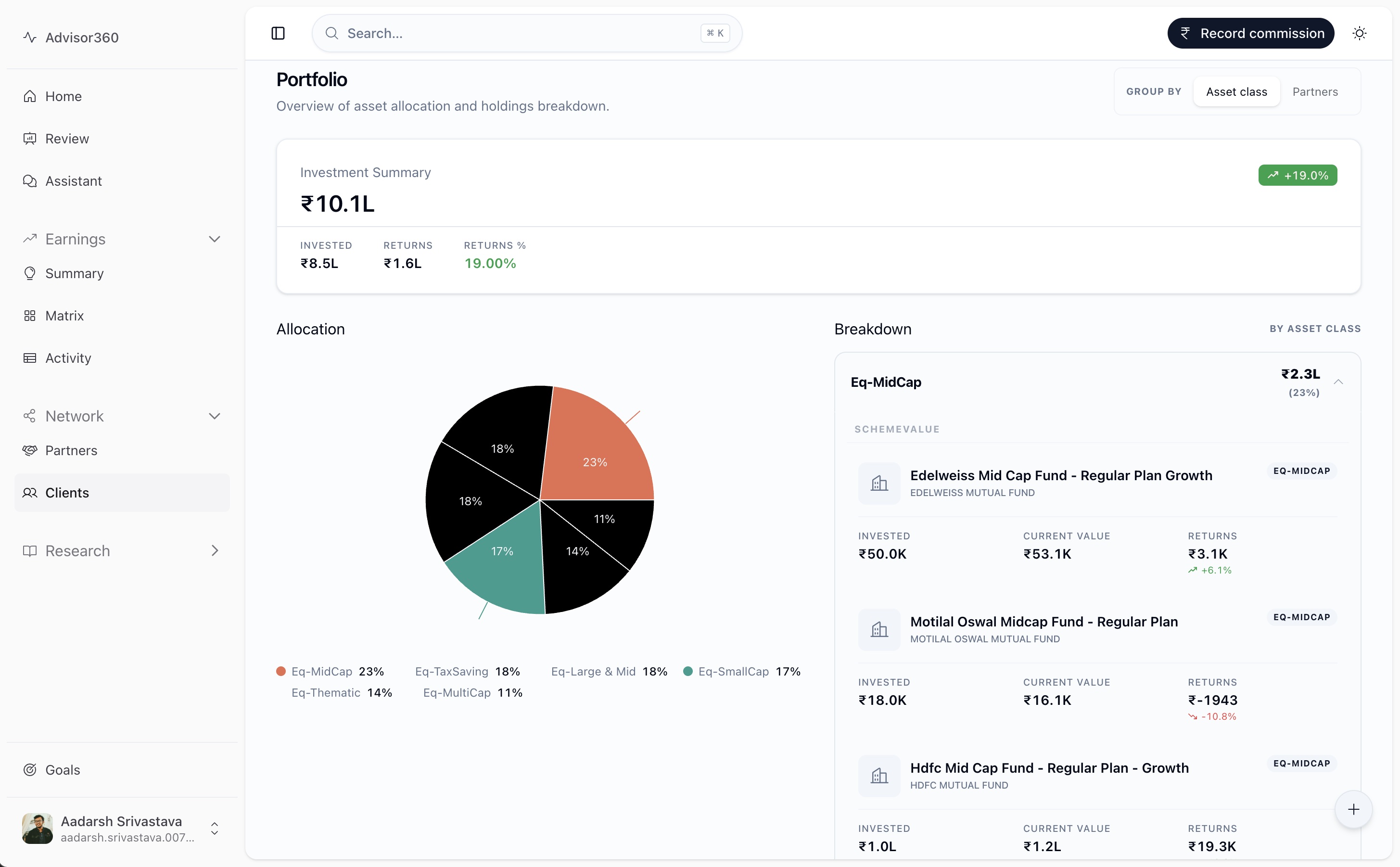Click the +6.1% return on Edelweiss fund
Image resolution: width=1400 pixels, height=867 pixels.
1209,570
